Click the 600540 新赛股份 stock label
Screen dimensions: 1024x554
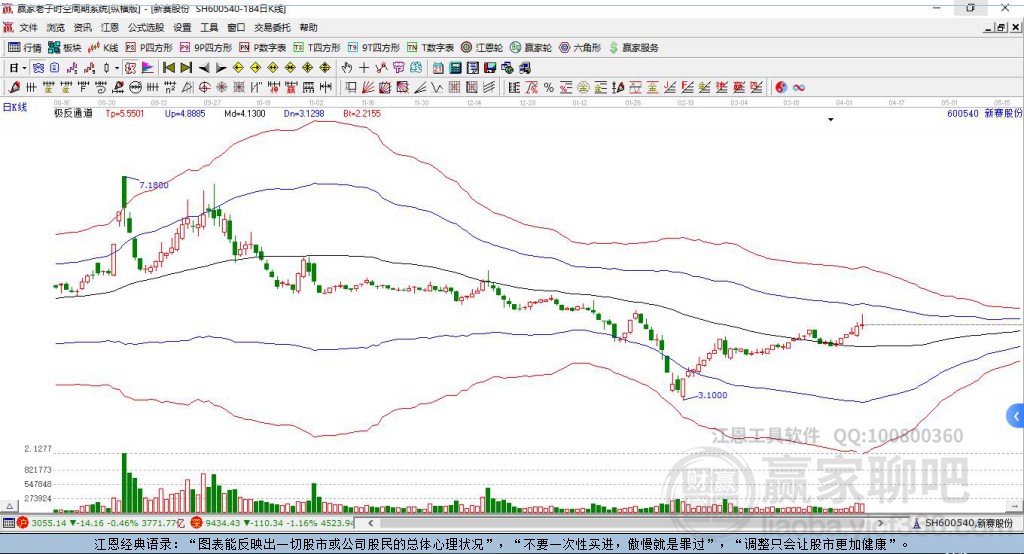point(984,113)
